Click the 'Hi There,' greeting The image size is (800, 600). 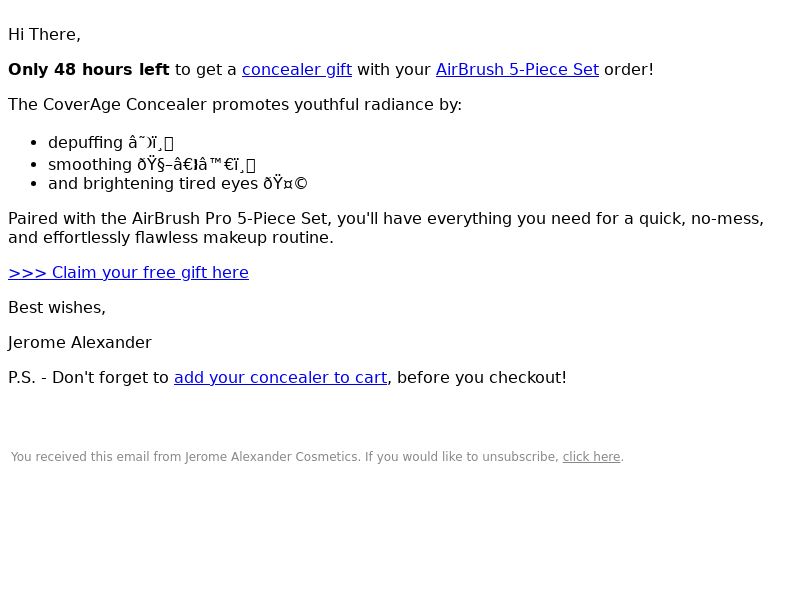click(x=44, y=35)
